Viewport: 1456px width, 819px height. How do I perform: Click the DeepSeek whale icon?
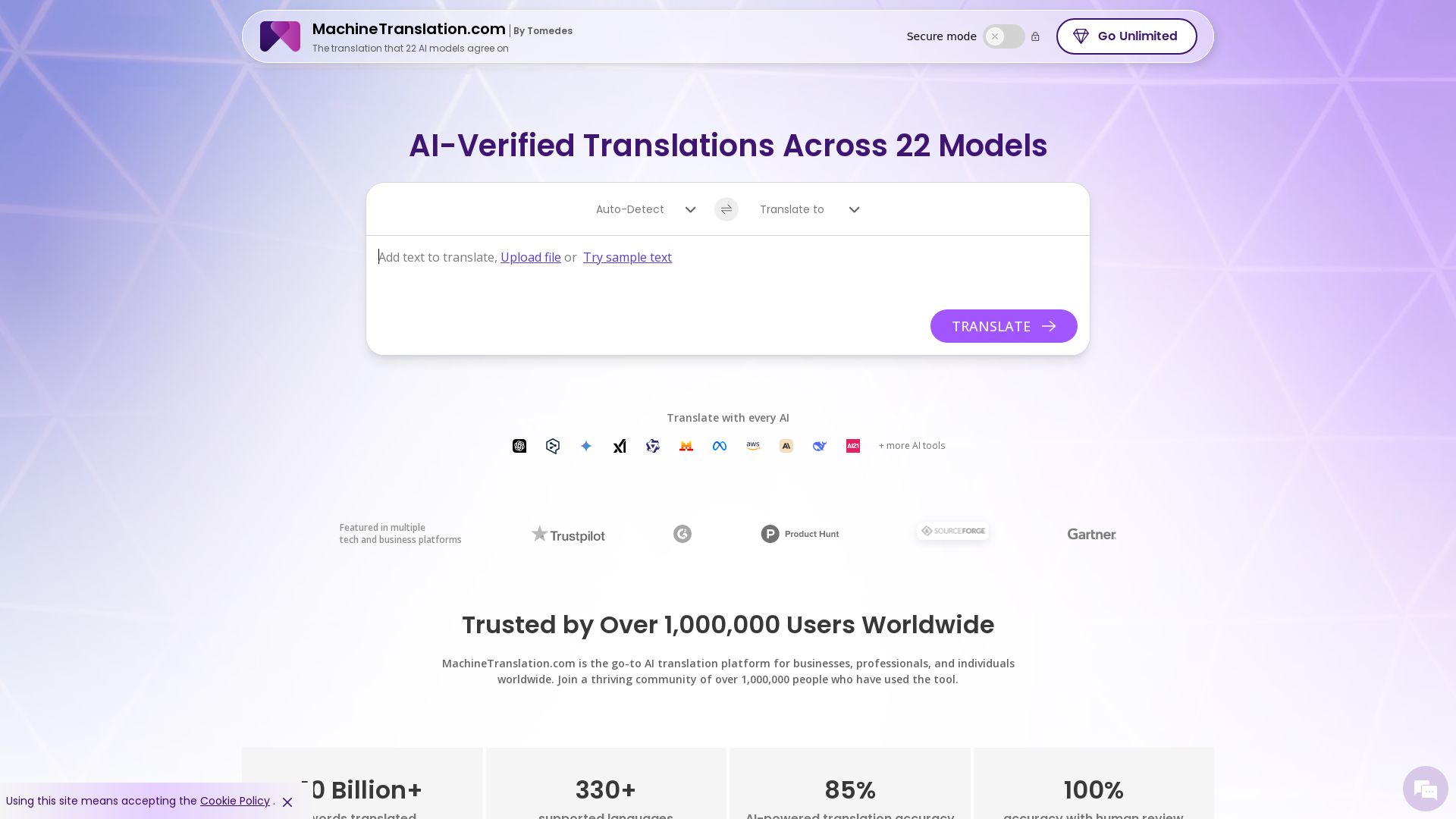pyautogui.click(x=820, y=446)
